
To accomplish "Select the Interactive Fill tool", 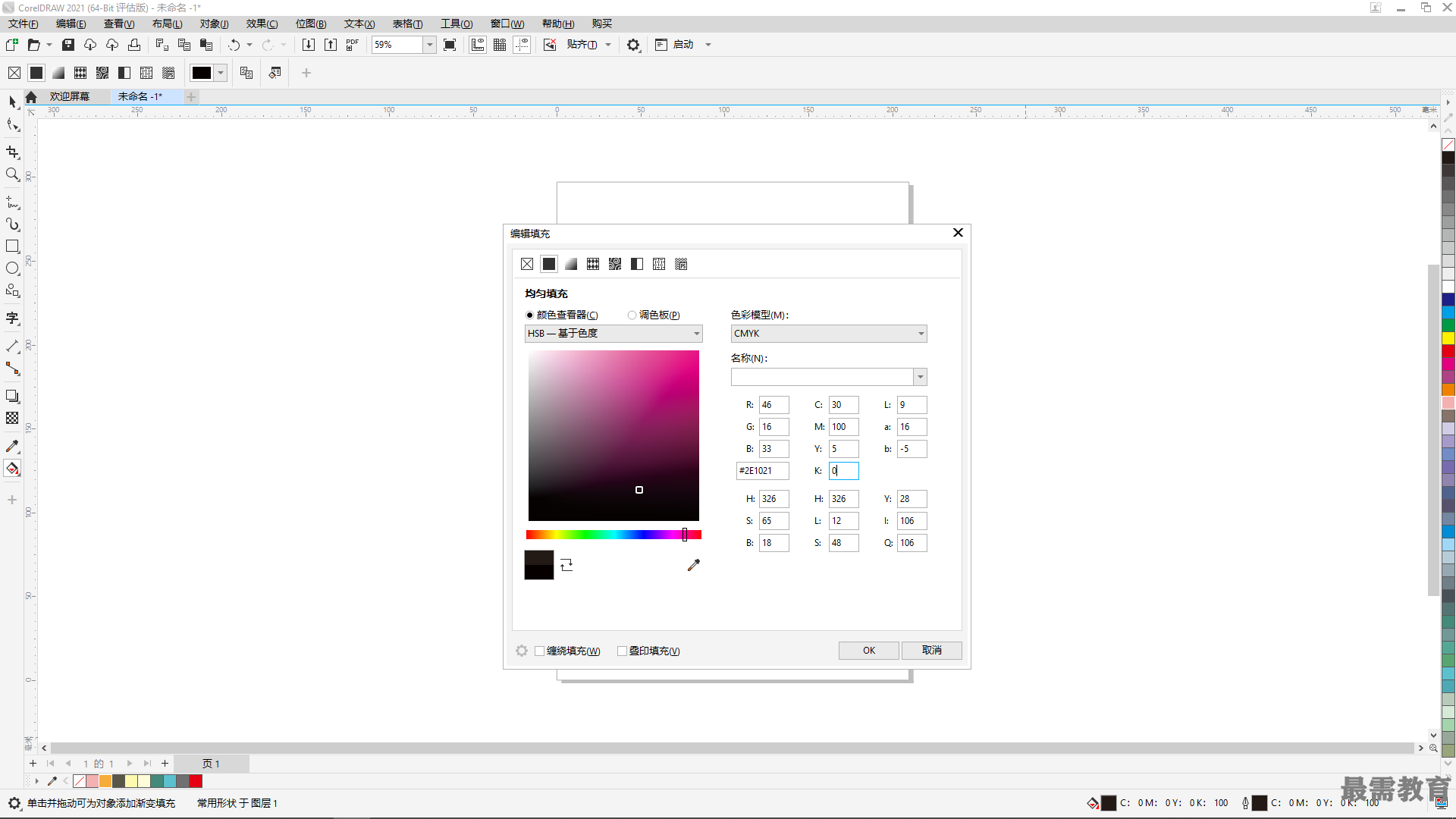I will (x=12, y=469).
